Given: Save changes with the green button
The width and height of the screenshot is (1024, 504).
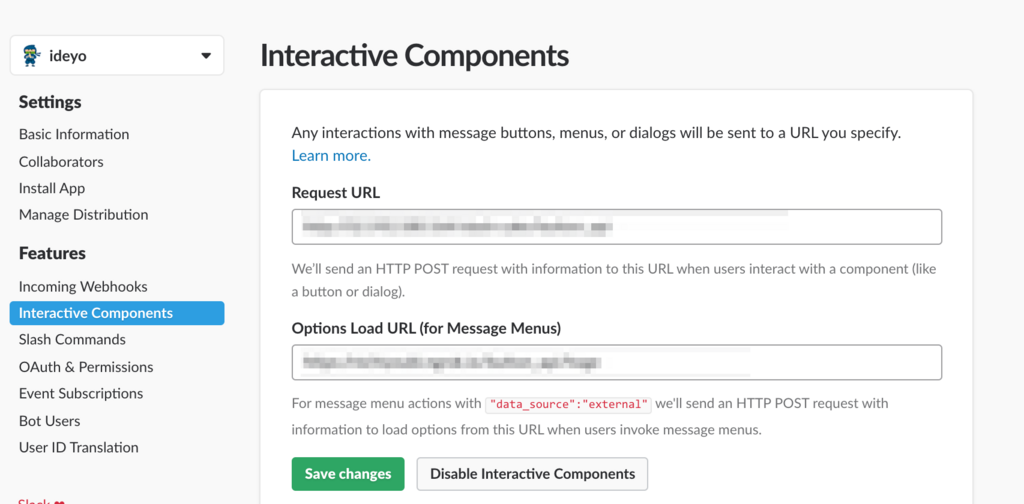Looking at the screenshot, I should coord(348,474).
